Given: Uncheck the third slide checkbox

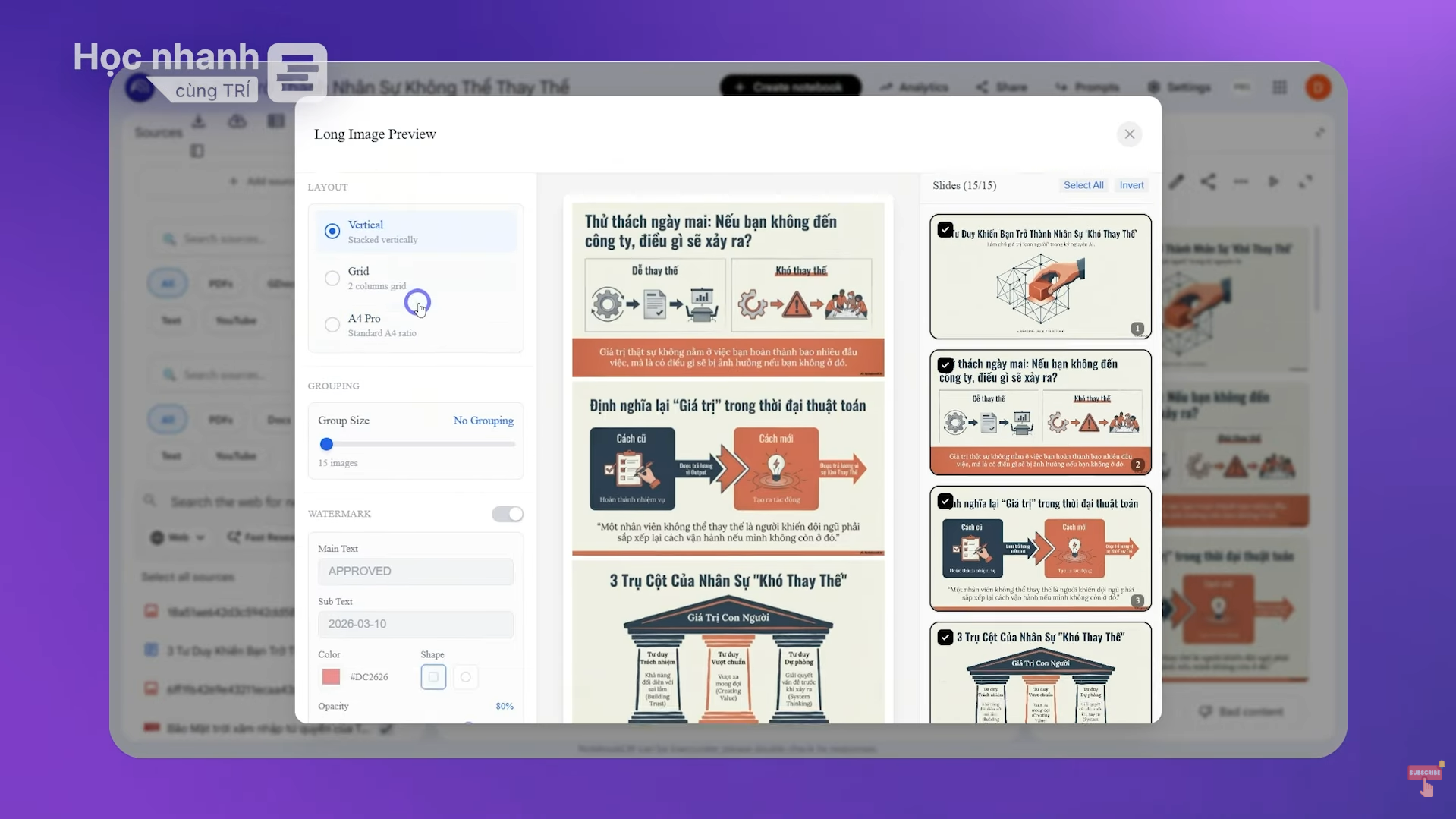Looking at the screenshot, I should [x=945, y=502].
